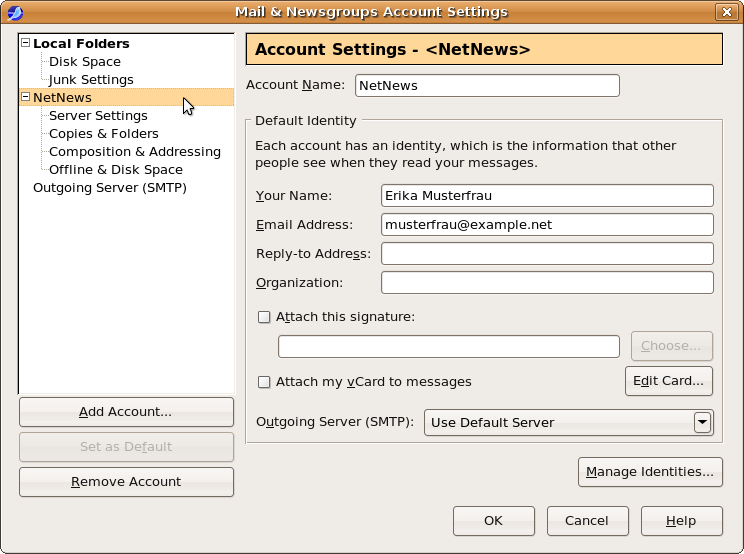
Task: Collapse the Local Folders tree node
Action: [x=25, y=44]
